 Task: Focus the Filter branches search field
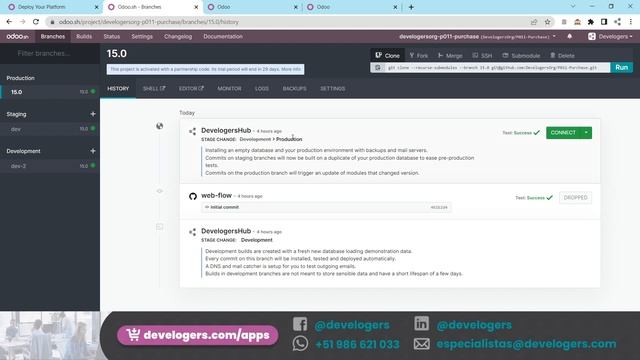[50, 53]
